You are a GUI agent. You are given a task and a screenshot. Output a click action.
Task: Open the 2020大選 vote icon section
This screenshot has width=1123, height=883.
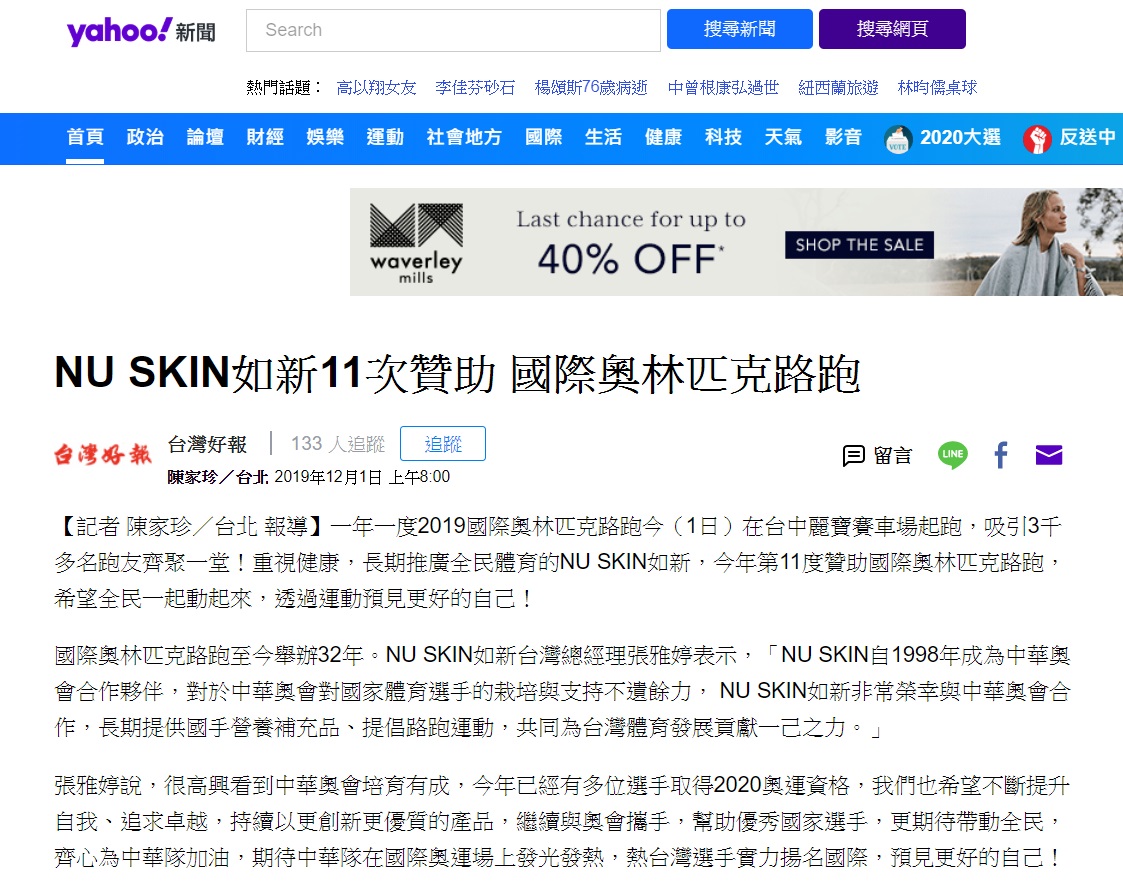[898, 139]
